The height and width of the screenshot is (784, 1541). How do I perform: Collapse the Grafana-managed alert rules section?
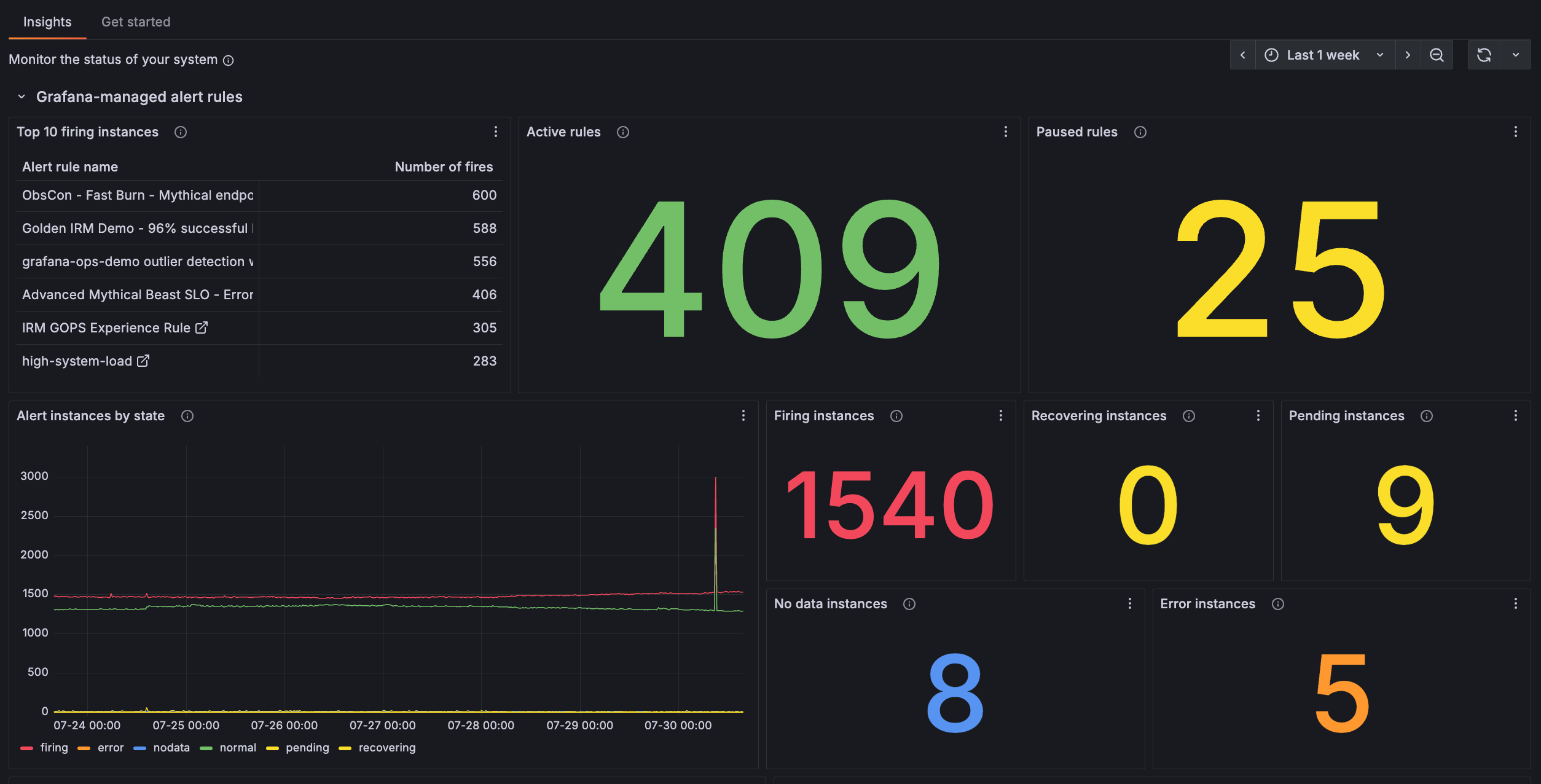point(22,96)
